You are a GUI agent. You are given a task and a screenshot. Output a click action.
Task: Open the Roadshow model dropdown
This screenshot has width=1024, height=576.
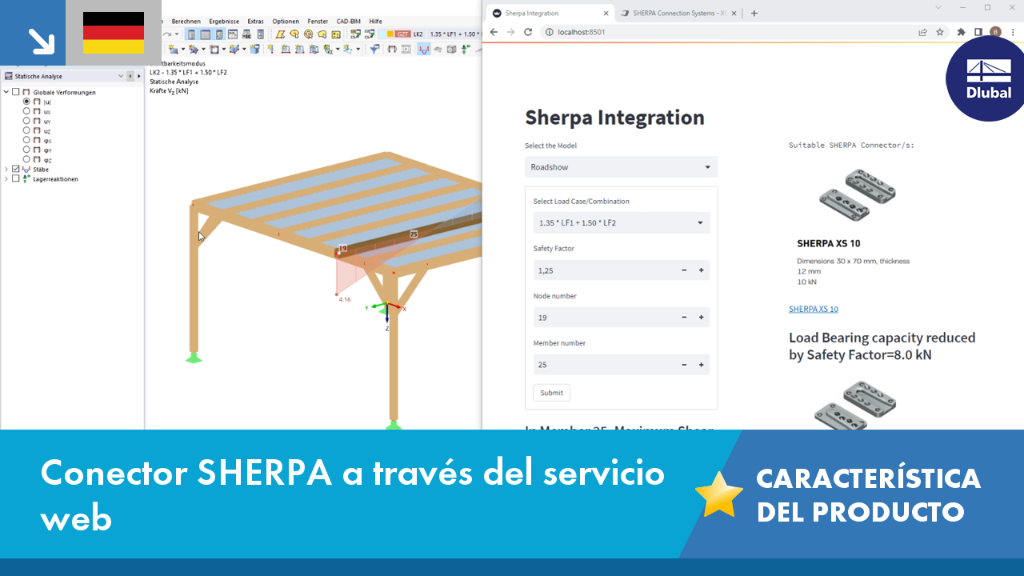point(621,167)
